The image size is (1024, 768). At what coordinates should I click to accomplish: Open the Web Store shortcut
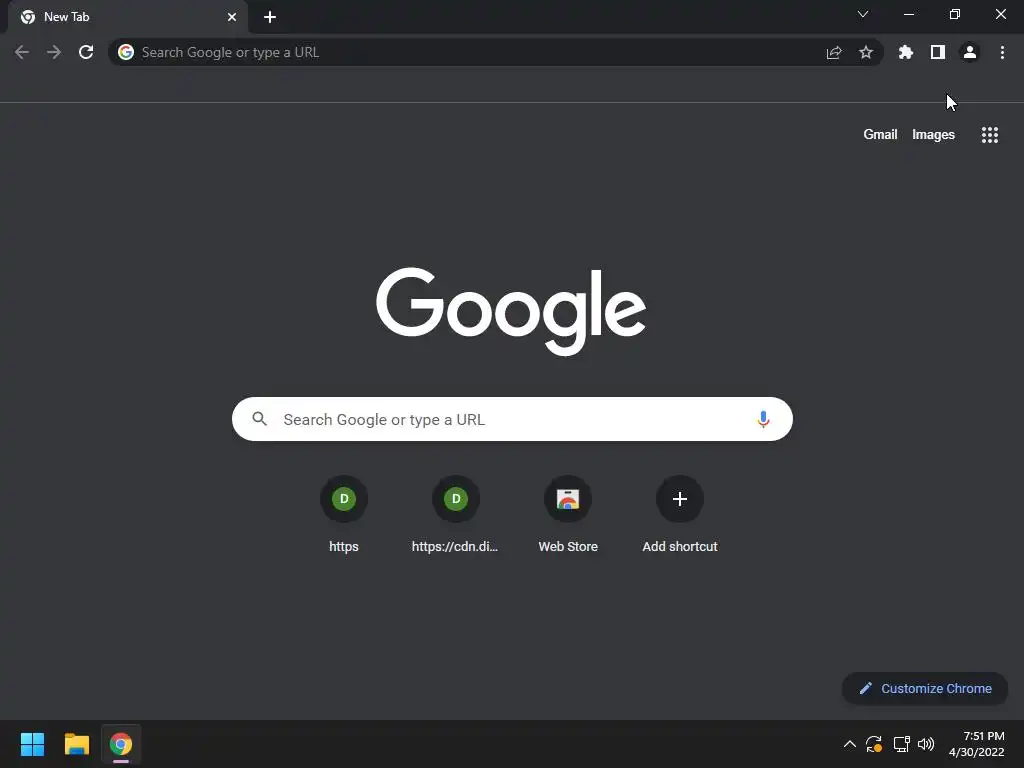click(568, 515)
